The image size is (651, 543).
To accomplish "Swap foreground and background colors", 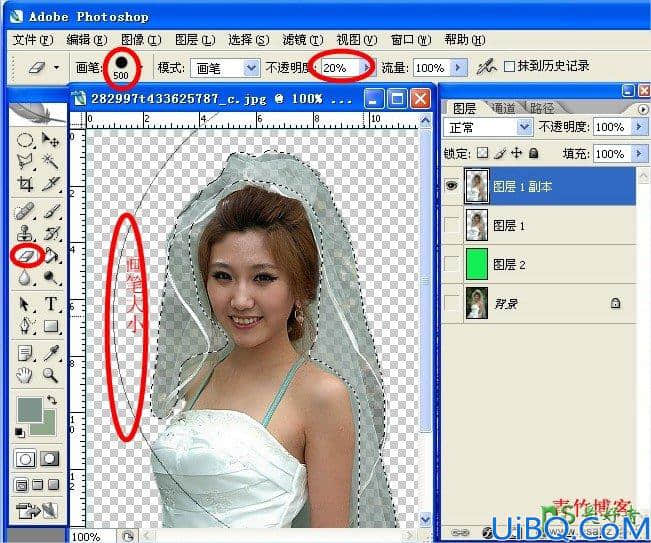I will point(52,400).
